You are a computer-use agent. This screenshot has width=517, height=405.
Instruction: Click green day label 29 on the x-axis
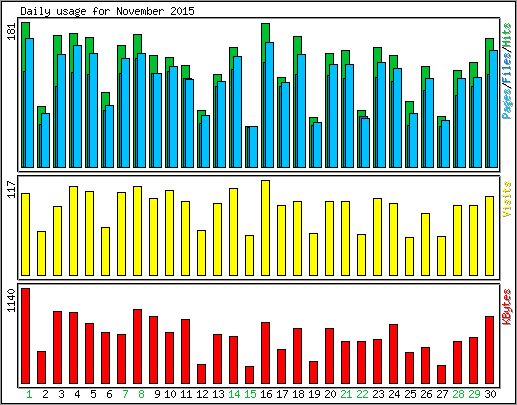(x=474, y=394)
